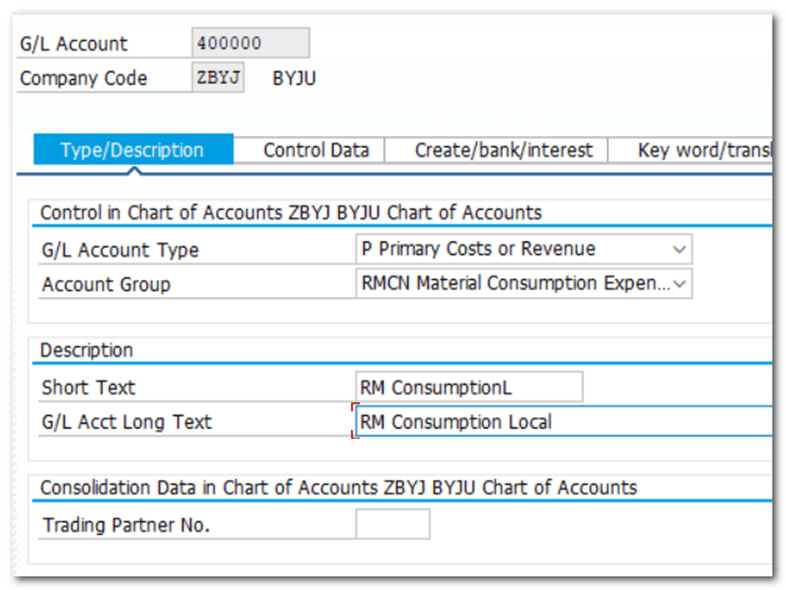786x590 pixels.
Task: Open the Control Data tab
Action: 315,150
